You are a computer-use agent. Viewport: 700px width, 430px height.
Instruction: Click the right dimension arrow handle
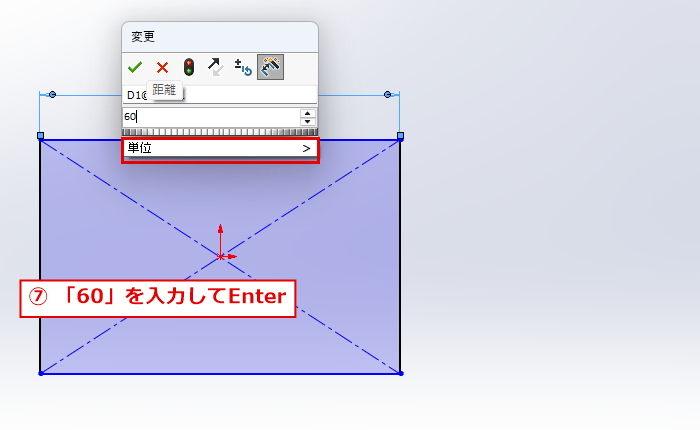tap(388, 95)
